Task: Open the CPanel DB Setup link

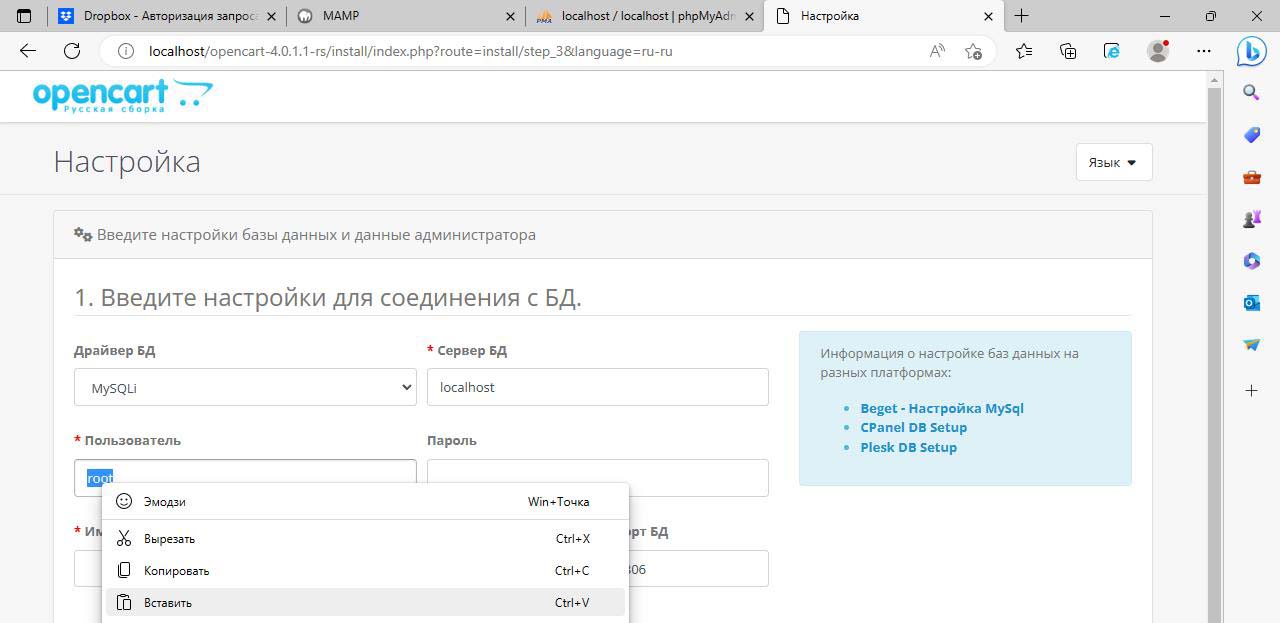Action: (913, 427)
